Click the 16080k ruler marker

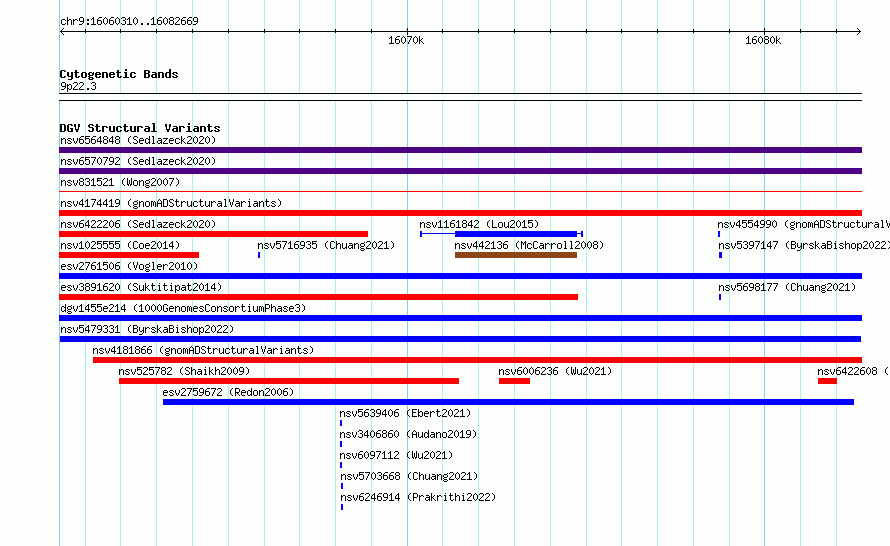coord(763,40)
